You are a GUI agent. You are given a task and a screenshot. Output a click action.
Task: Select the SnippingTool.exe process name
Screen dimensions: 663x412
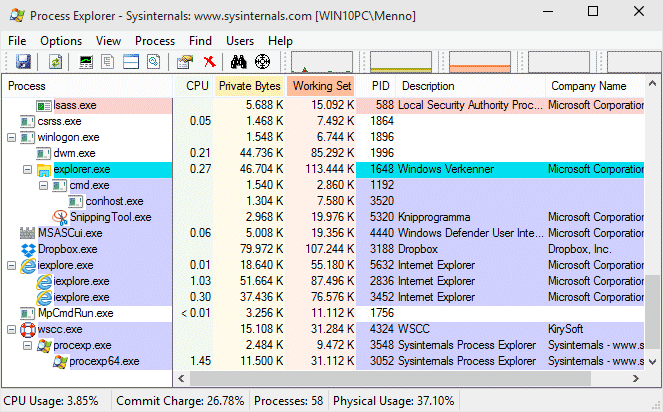click(x=110, y=217)
